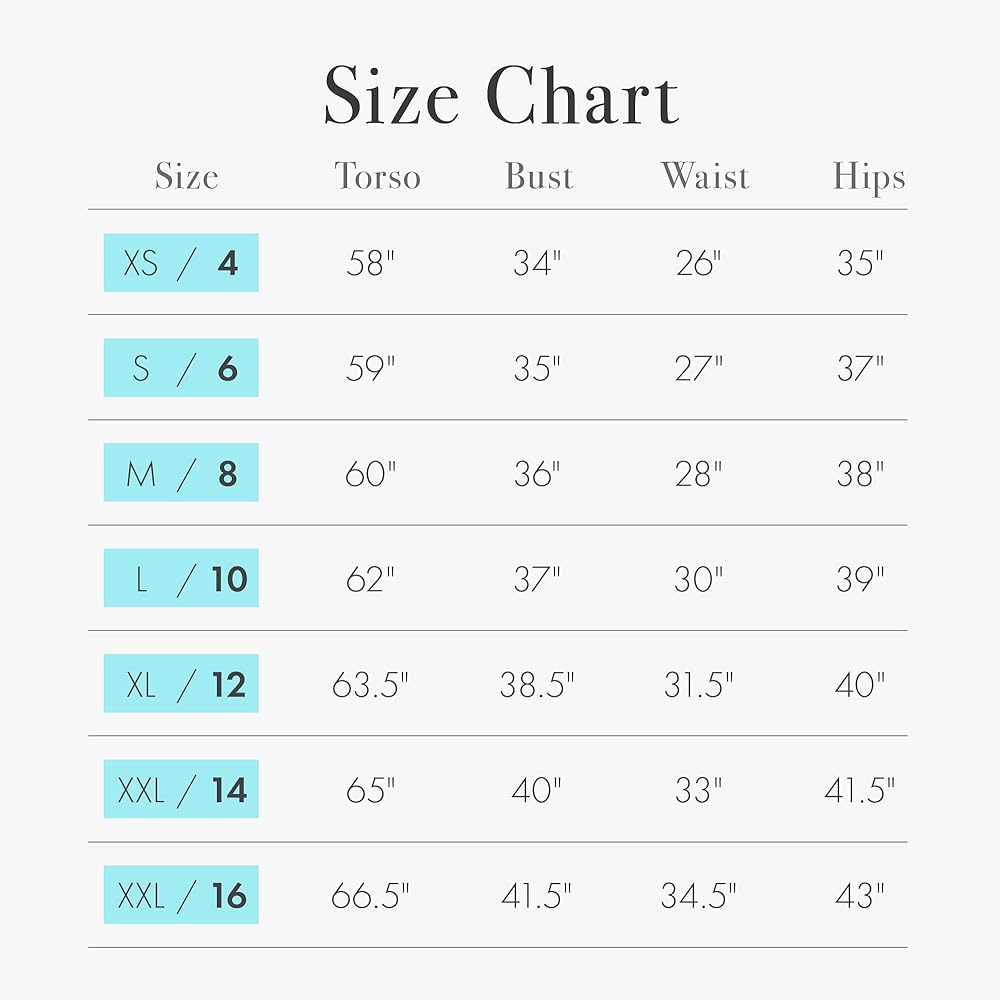Select the S / 6 size badge
Image resolution: width=1000 pixels, height=1000 pixels.
click(x=181, y=368)
